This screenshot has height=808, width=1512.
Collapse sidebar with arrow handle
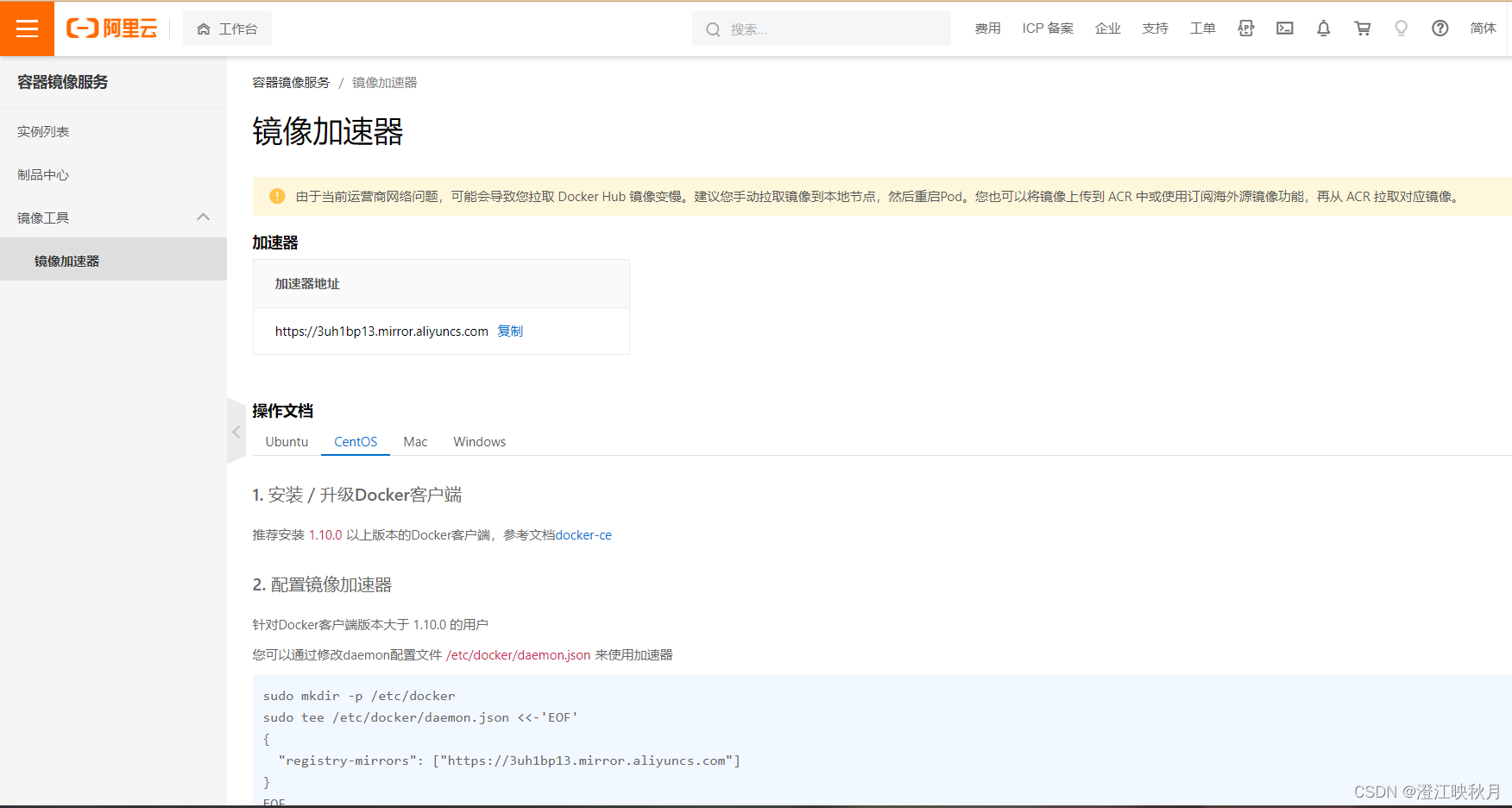[236, 432]
